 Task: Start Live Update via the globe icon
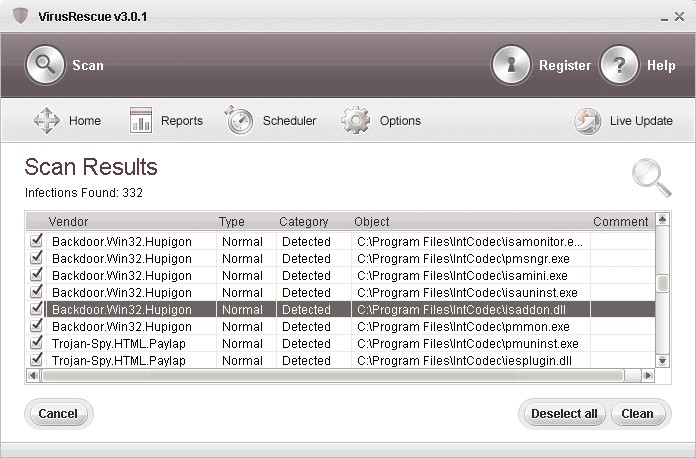[587, 121]
